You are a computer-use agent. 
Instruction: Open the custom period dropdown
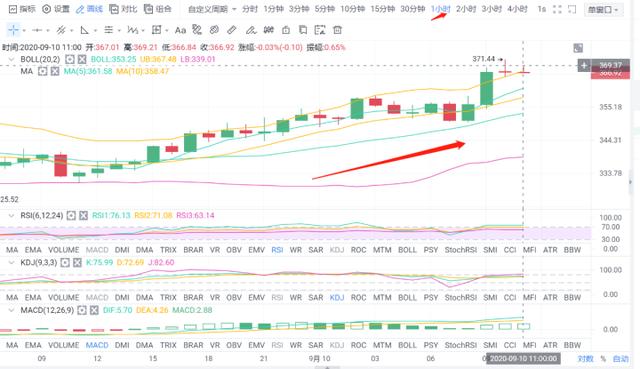[212, 9]
